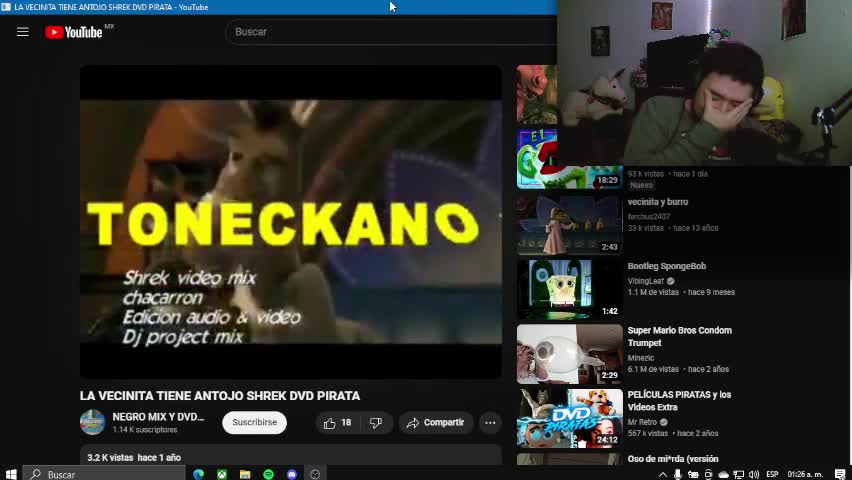The height and width of the screenshot is (480, 852).
Task: Select the Bootleg SpongeBob thumbnail
Action: tap(569, 289)
